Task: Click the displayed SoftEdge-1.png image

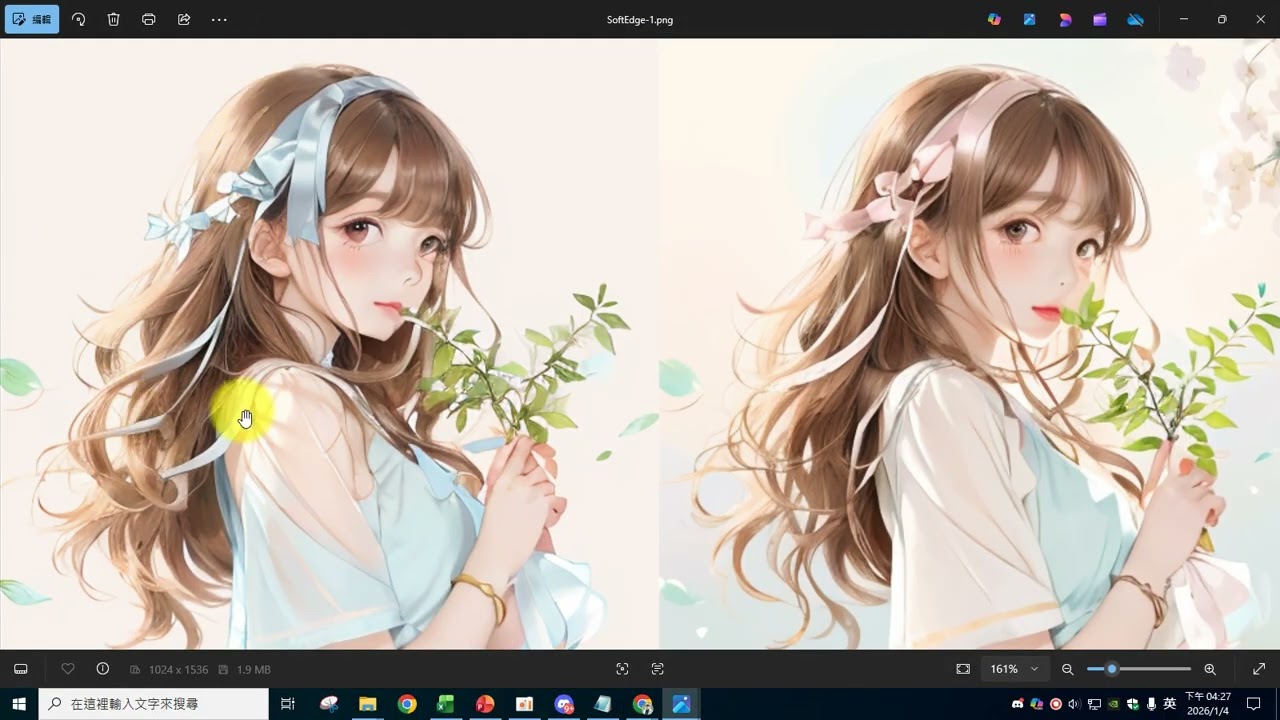Action: [x=640, y=344]
